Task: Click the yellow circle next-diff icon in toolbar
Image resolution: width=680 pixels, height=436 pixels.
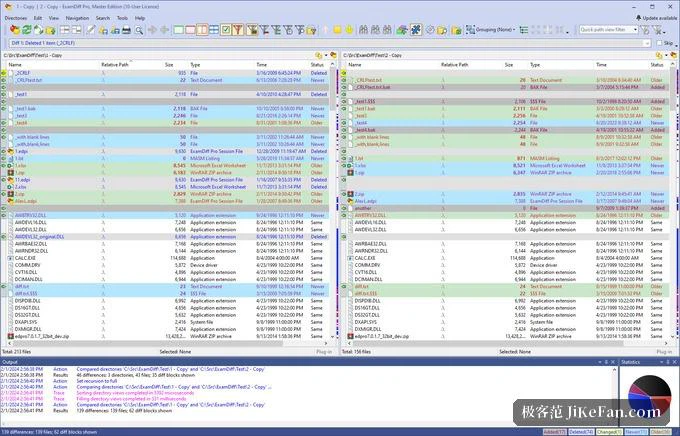Action: click(x=350, y=30)
